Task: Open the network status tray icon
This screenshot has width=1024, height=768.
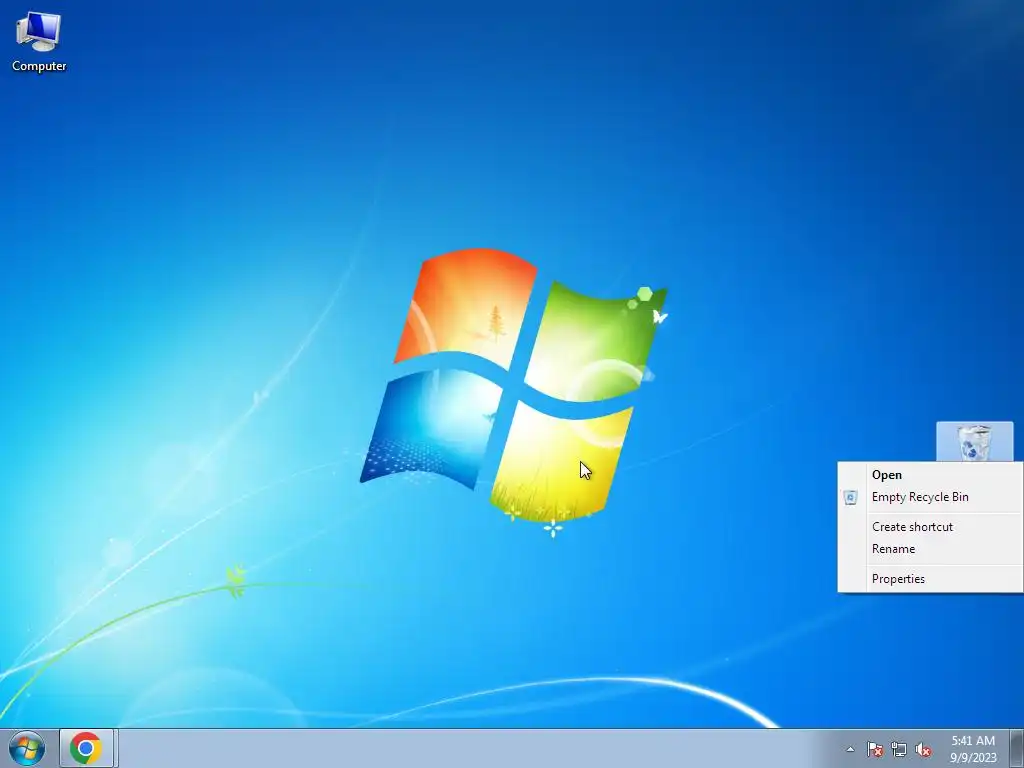Action: pyautogui.click(x=899, y=749)
